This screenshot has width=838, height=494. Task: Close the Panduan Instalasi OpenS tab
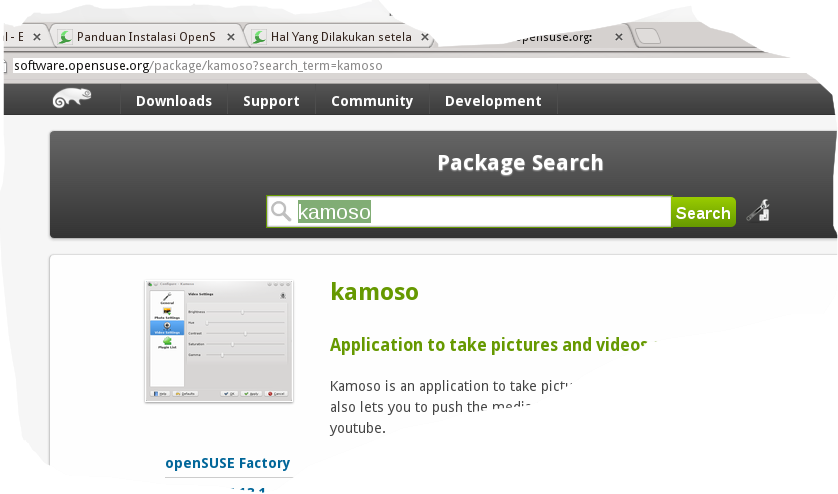231,37
